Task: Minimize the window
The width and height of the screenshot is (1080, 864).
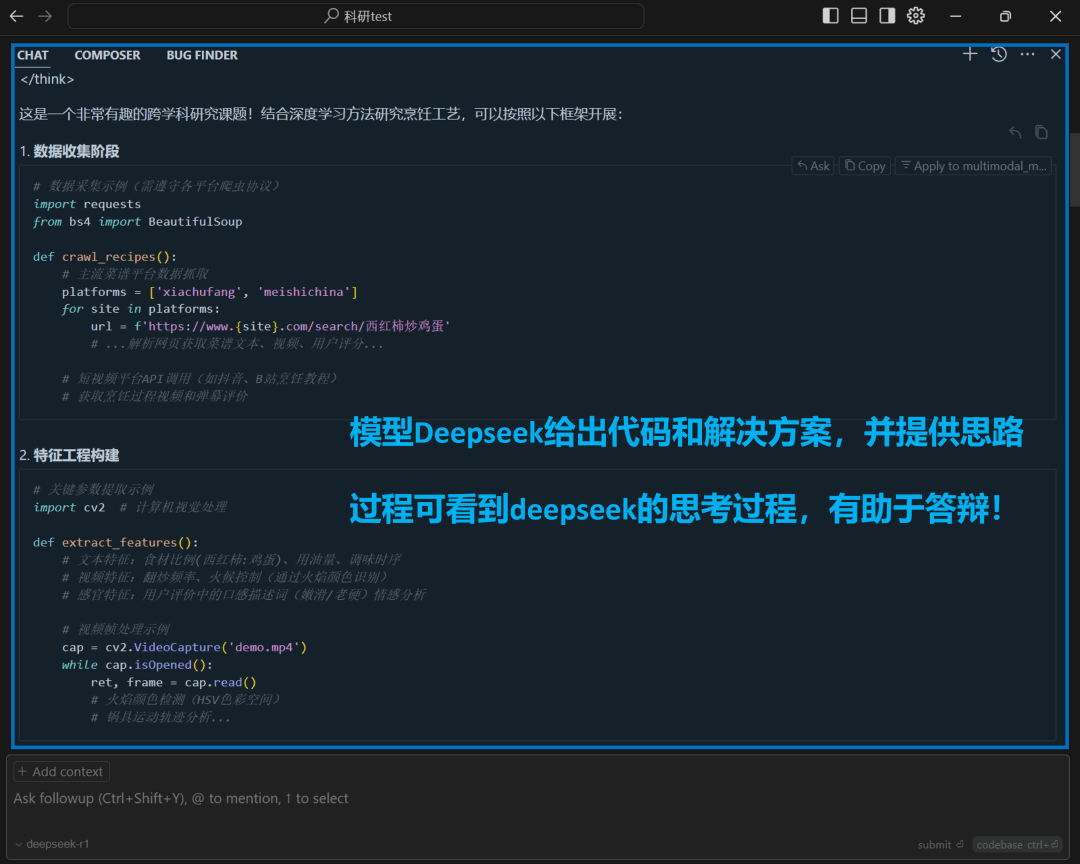Action: [x=955, y=16]
